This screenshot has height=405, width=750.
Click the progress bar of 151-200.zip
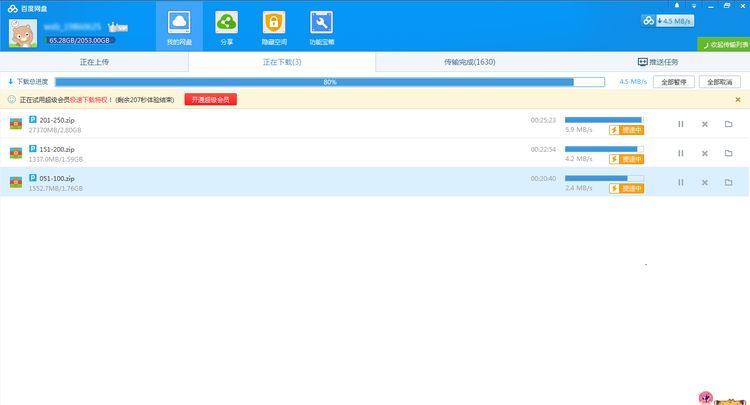tap(604, 149)
